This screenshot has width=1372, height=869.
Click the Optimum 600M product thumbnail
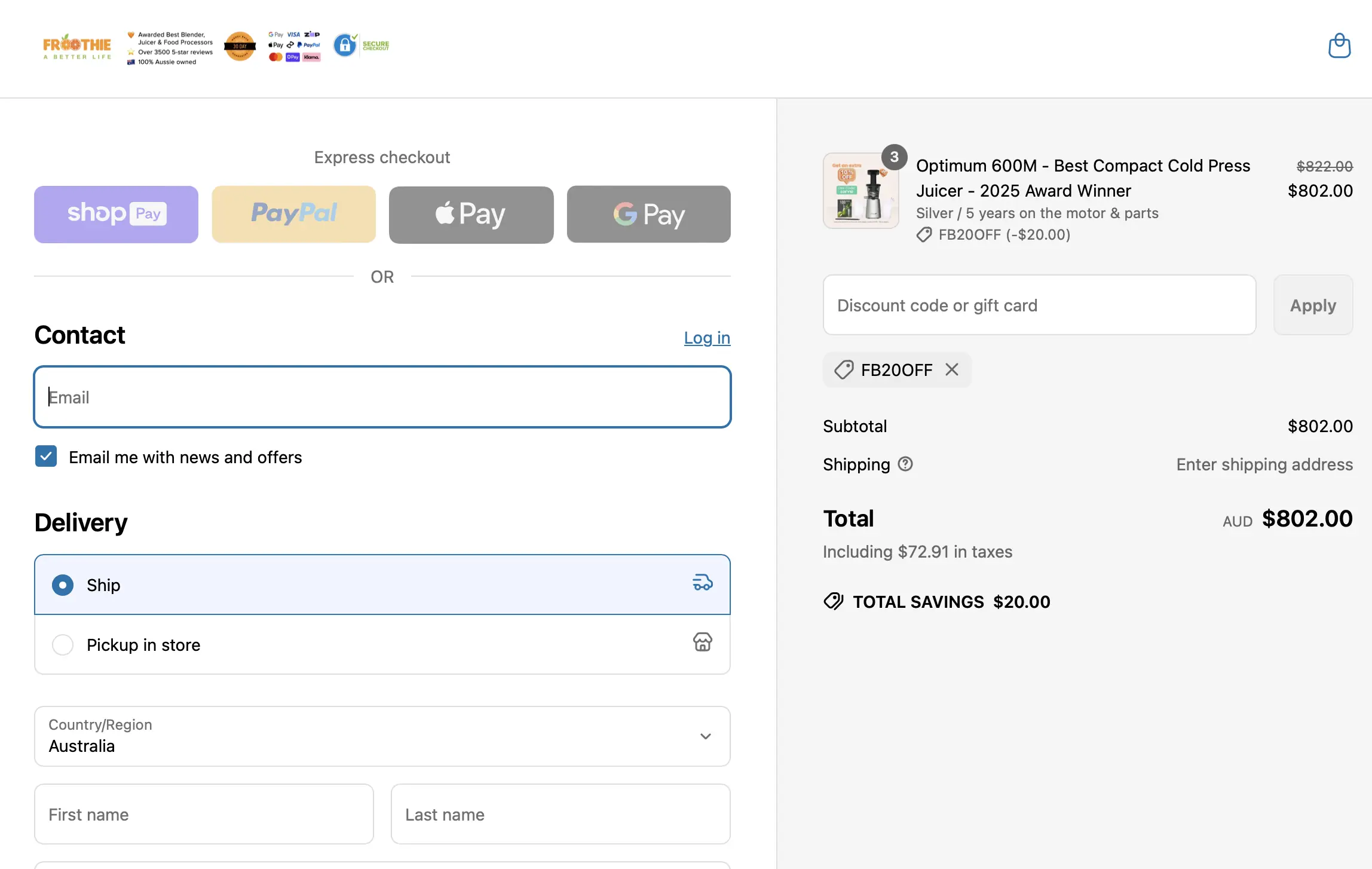coord(860,191)
